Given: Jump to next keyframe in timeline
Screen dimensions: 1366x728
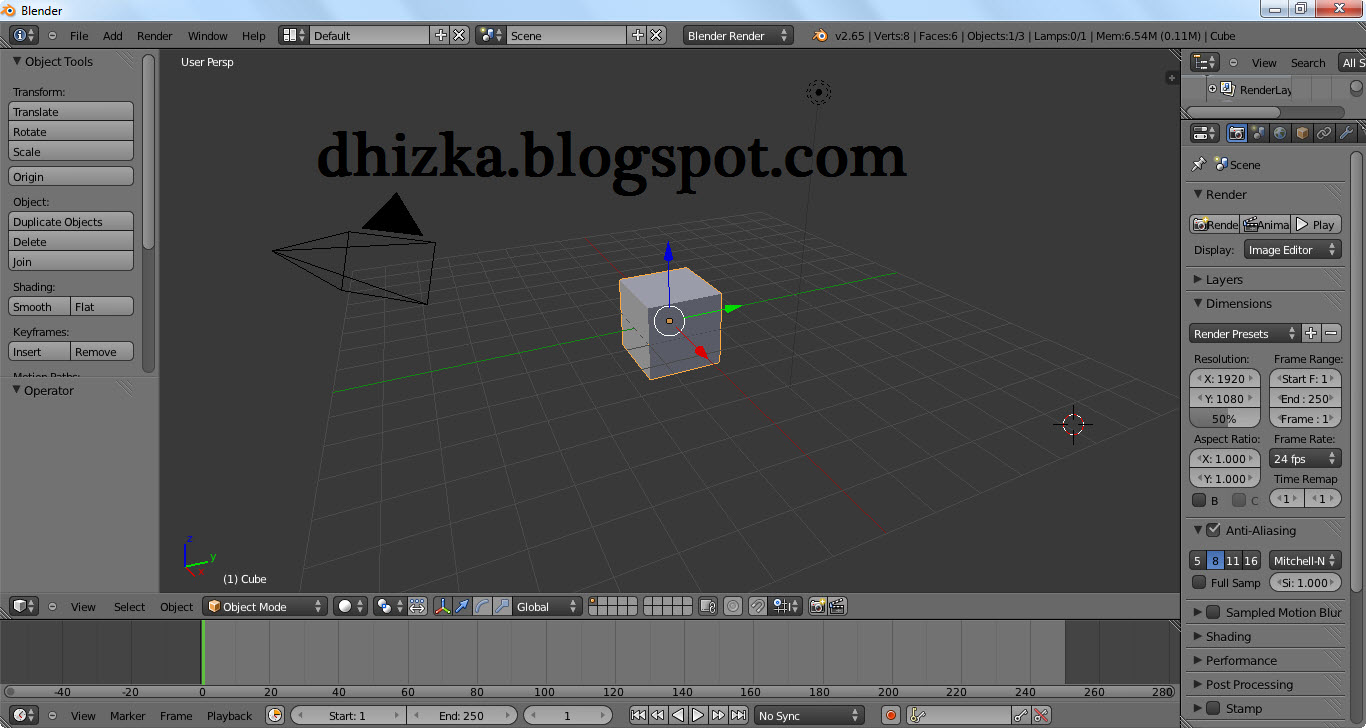Looking at the screenshot, I should [x=718, y=715].
